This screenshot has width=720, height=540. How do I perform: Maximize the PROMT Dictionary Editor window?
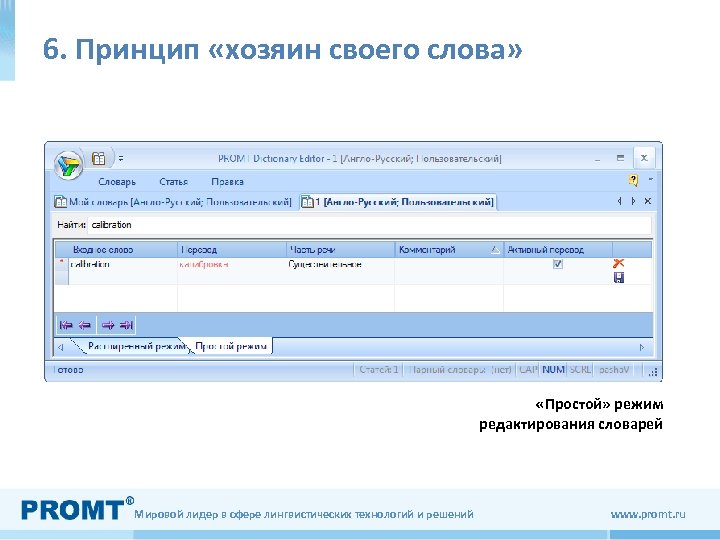(x=620, y=158)
